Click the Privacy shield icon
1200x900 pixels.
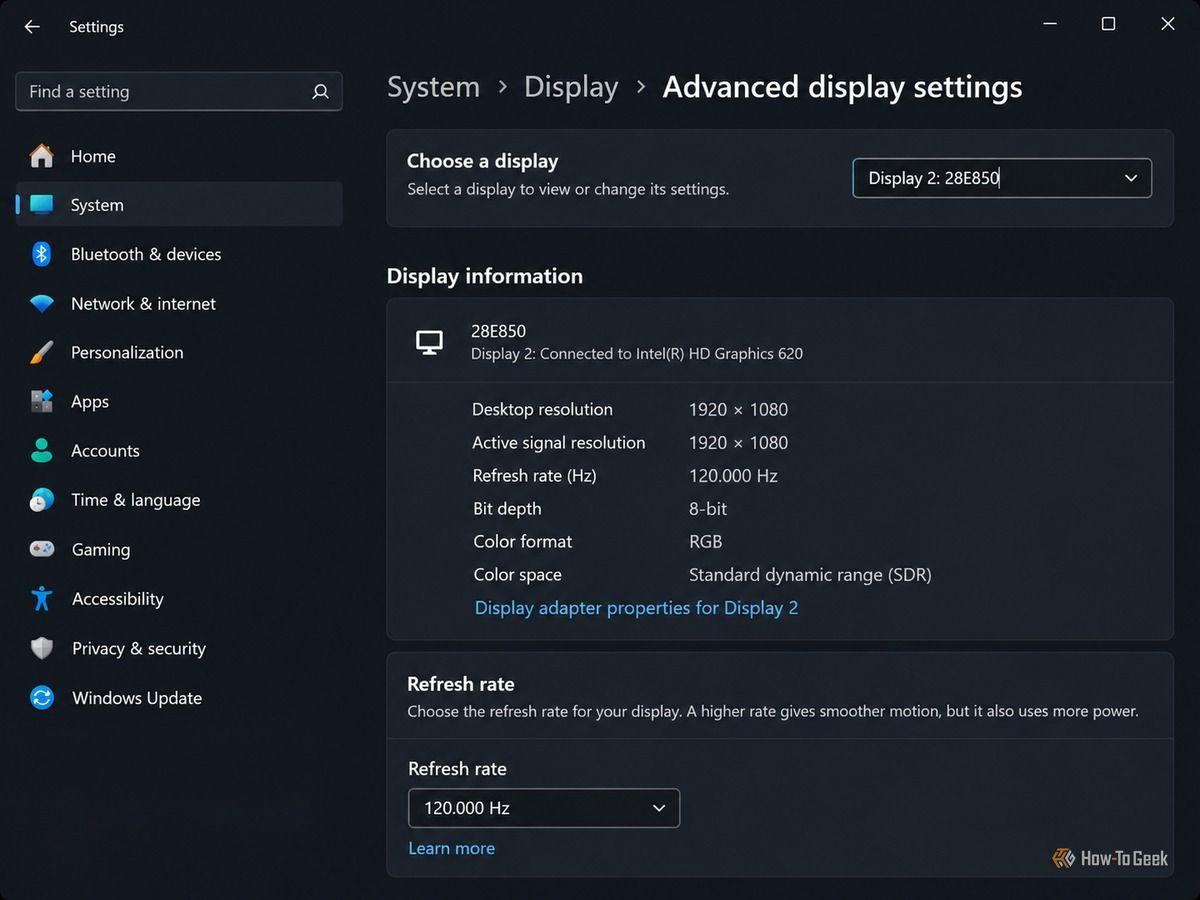click(x=42, y=648)
